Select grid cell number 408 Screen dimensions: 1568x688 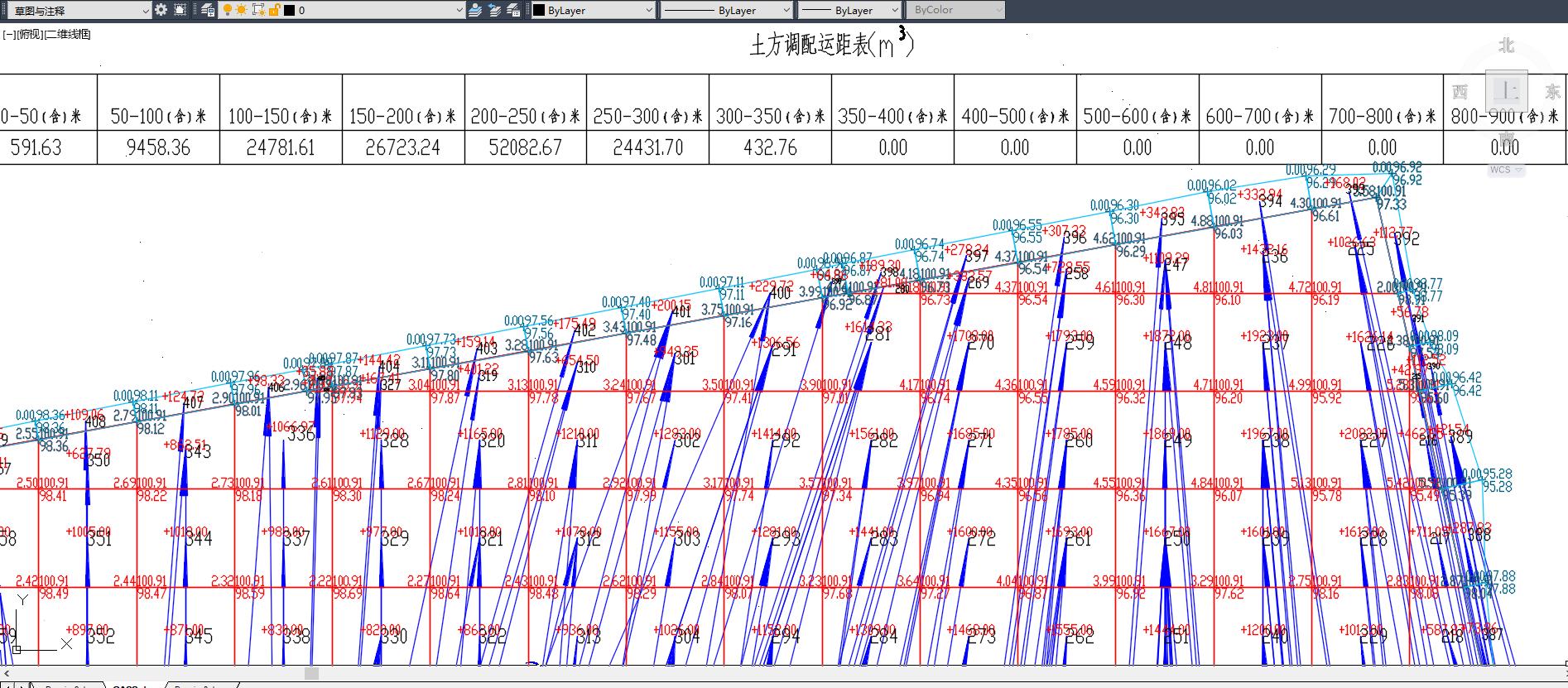(x=95, y=422)
